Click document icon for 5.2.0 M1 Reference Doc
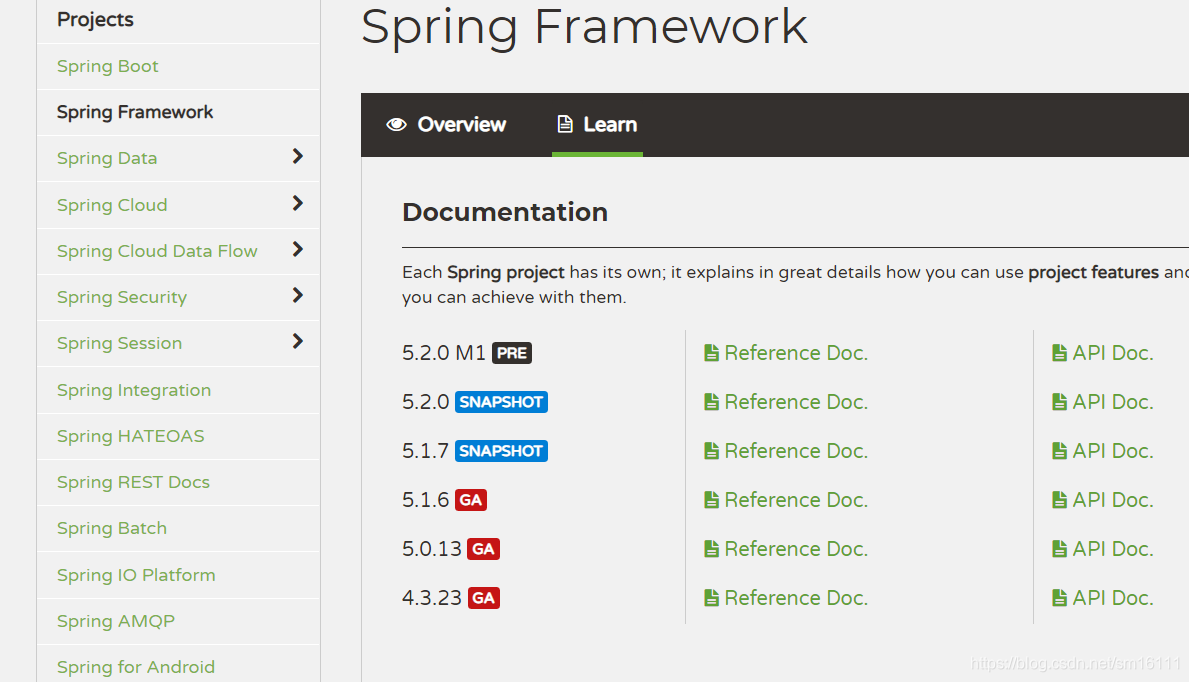The height and width of the screenshot is (682, 1189). point(711,353)
